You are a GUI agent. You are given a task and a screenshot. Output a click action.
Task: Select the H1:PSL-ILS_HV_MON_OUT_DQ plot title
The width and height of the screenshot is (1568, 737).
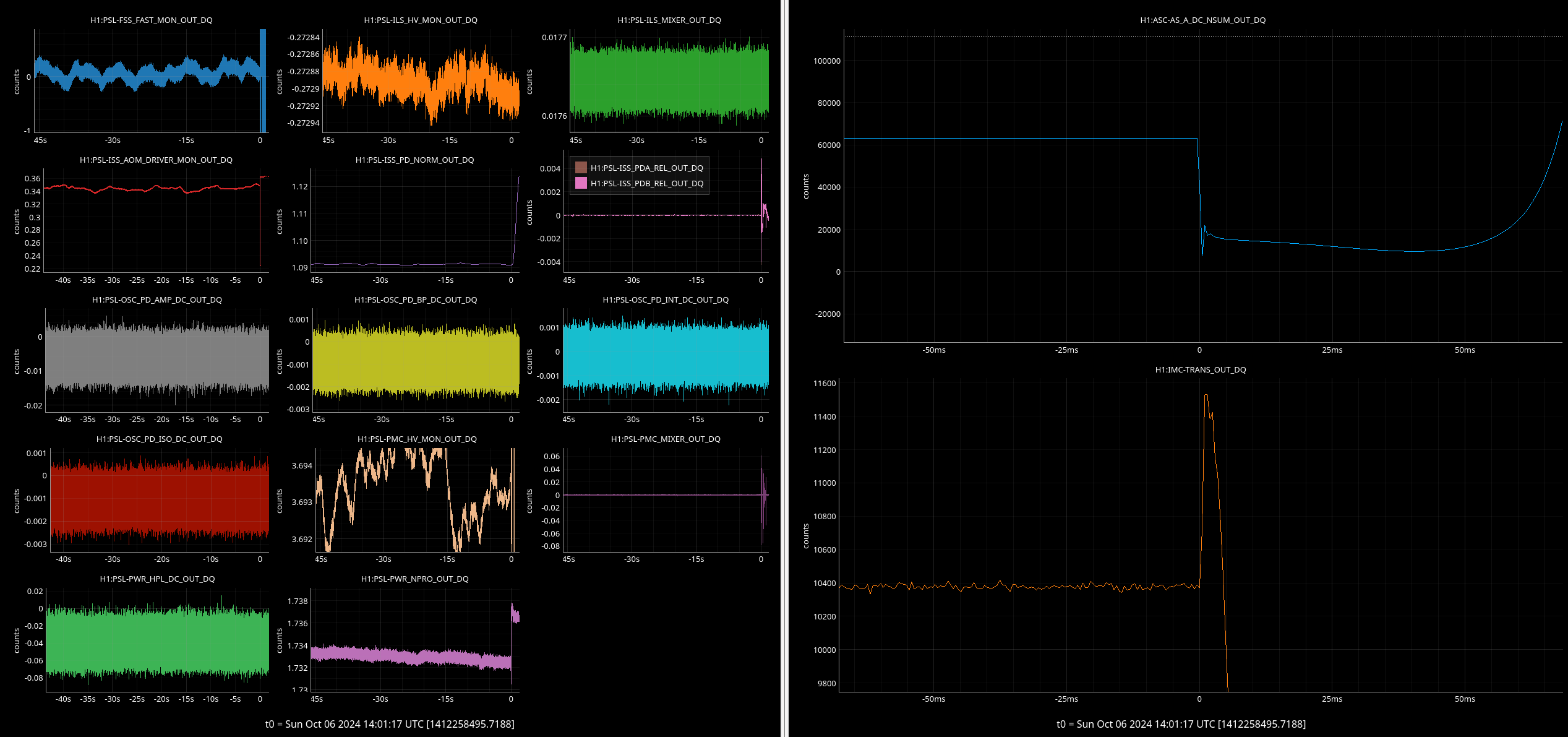pos(421,20)
